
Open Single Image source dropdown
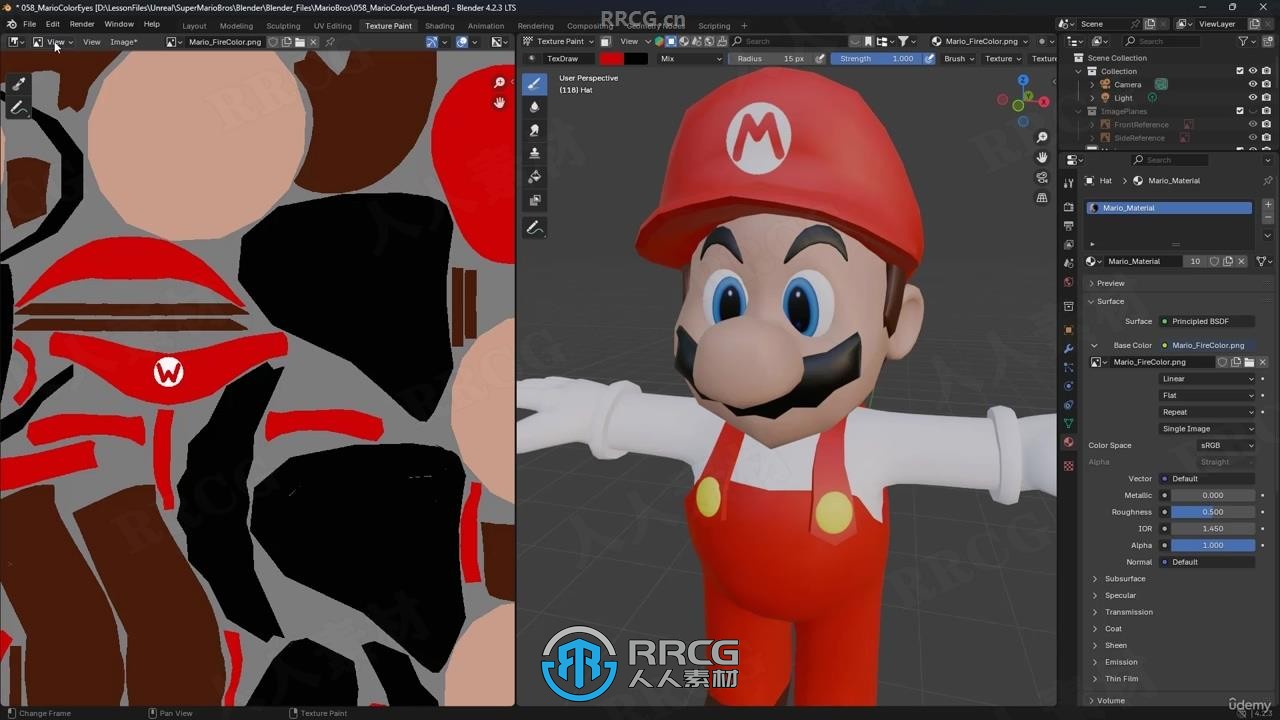pyautogui.click(x=1207, y=429)
